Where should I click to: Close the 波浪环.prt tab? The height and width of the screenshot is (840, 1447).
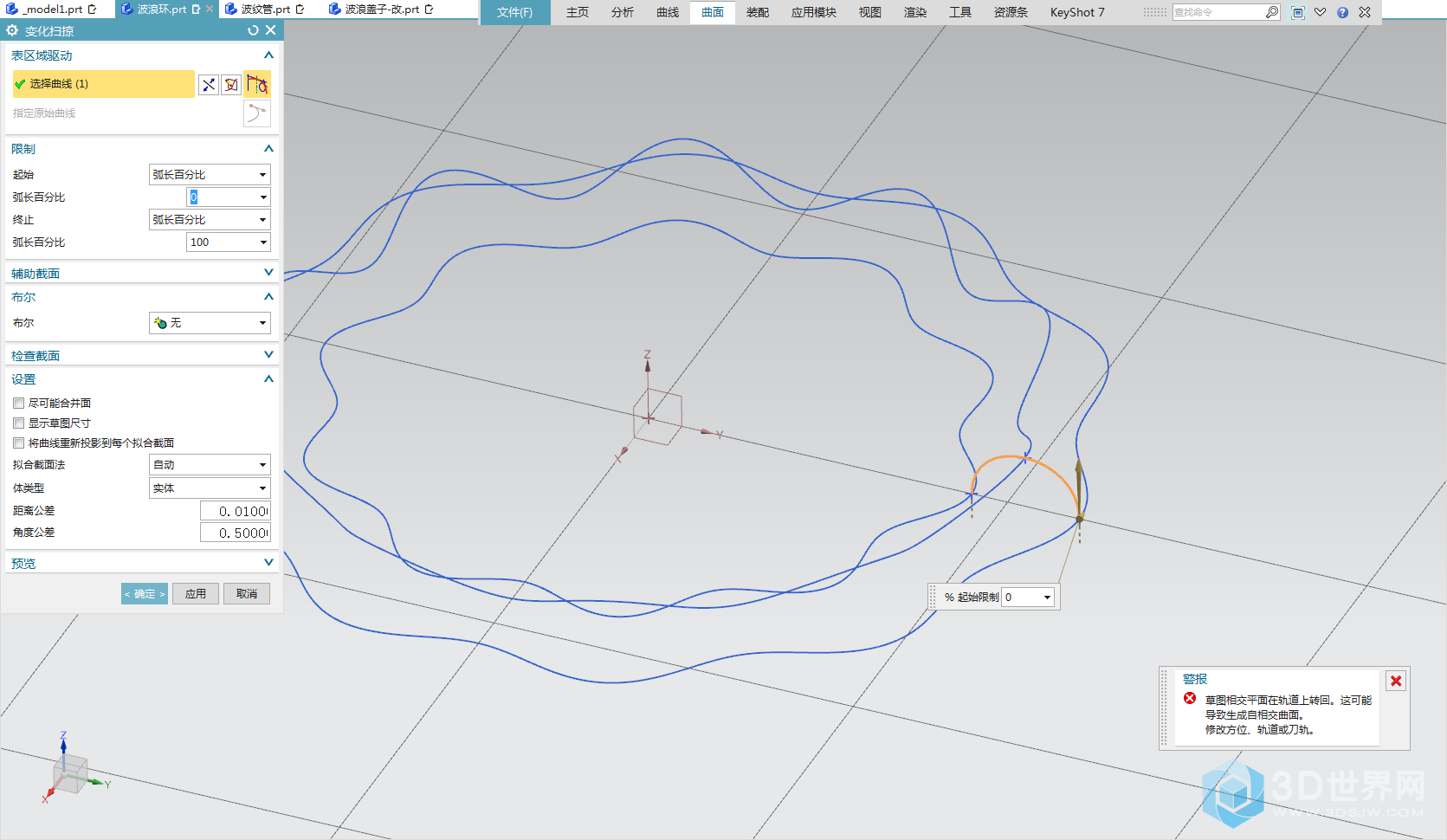210,9
